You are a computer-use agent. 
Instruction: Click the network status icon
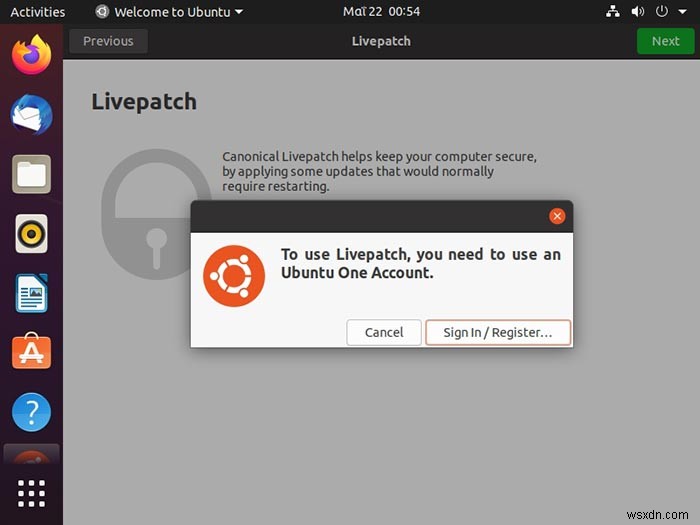(612, 12)
